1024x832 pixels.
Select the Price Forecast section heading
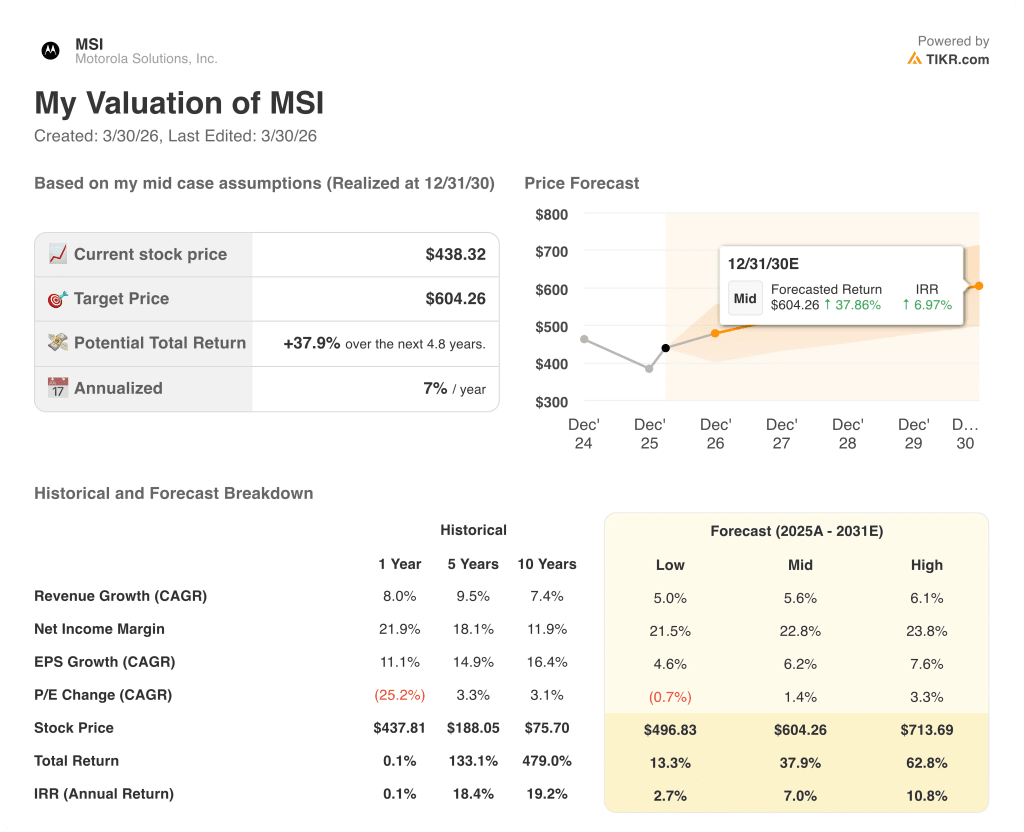tap(580, 183)
